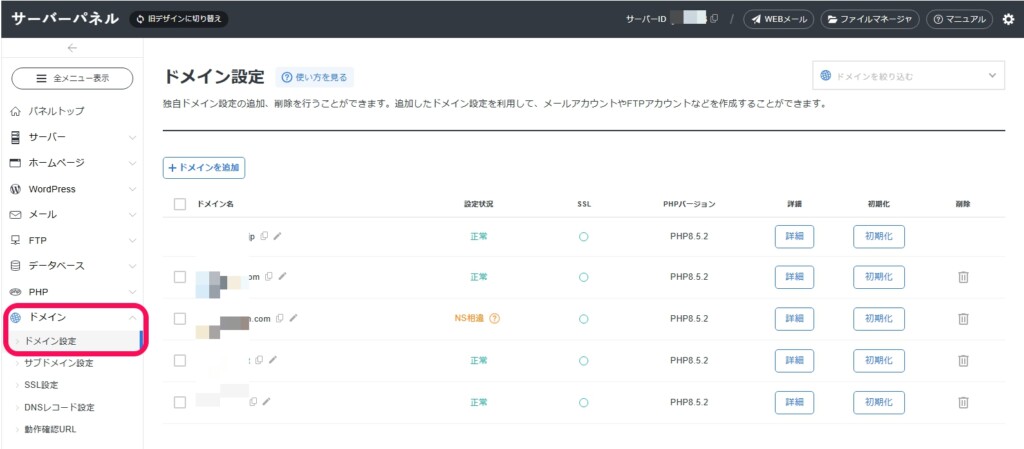Expand the メール sidebar section
This screenshot has width=1024, height=449.
click(x=72, y=214)
